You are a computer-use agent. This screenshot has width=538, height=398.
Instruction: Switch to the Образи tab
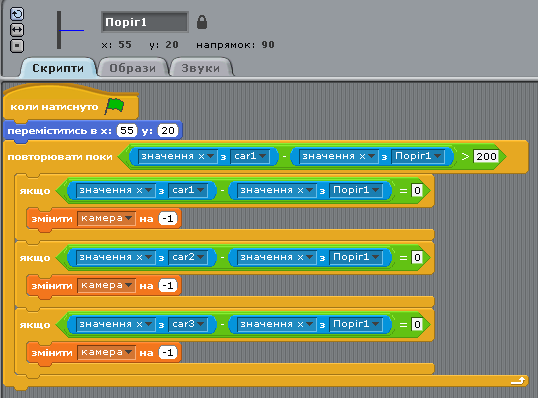(132, 68)
